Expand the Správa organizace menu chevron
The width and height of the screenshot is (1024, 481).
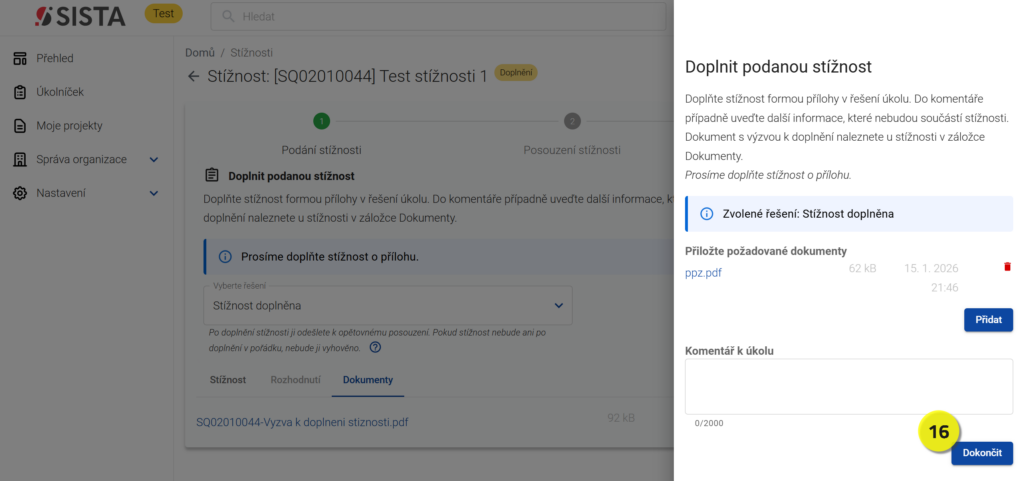154,160
